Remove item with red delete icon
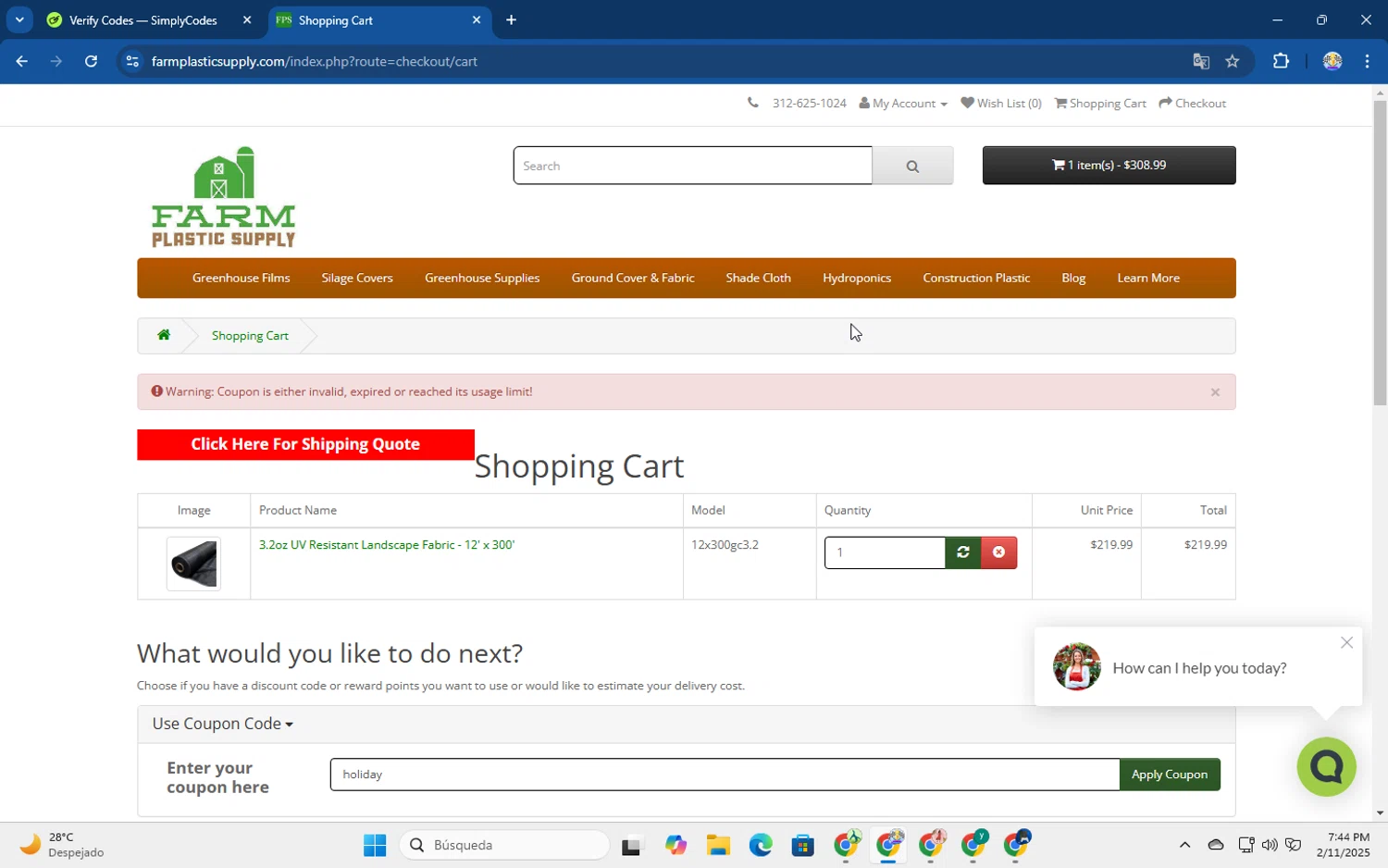Screen dimensions: 1388x868 (999, 552)
